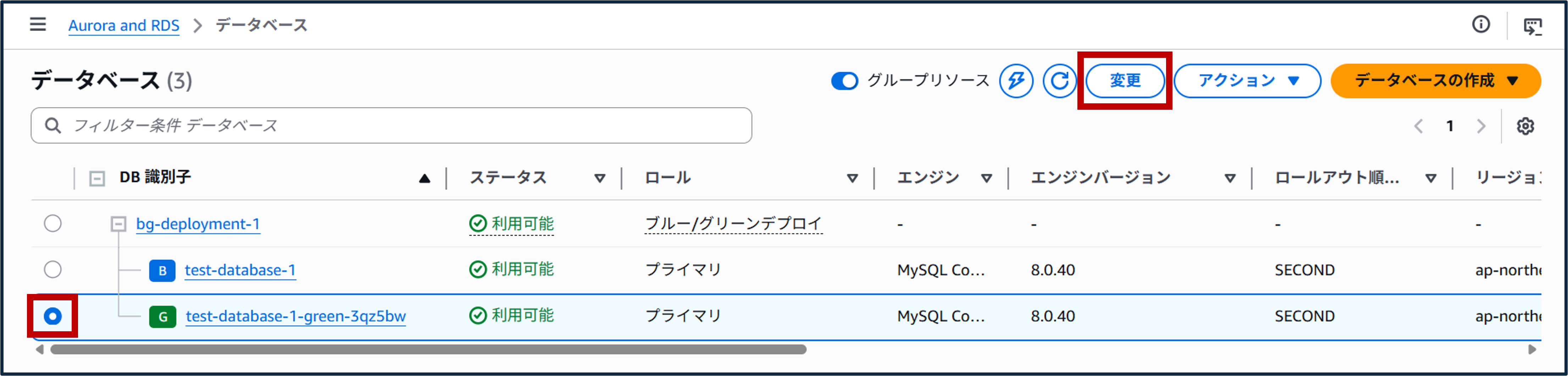Click the database filter search field
Screen dimensions: 1568x376
tap(390, 126)
